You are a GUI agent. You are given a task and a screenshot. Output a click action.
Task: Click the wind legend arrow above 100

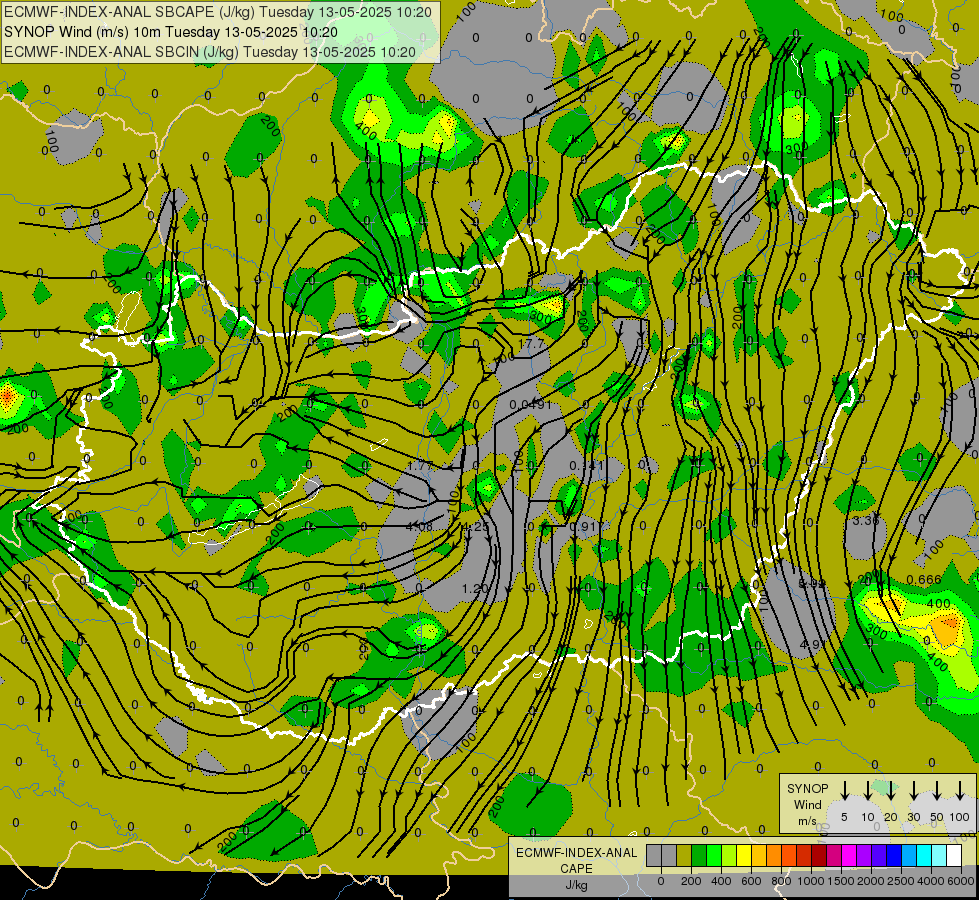click(x=960, y=791)
